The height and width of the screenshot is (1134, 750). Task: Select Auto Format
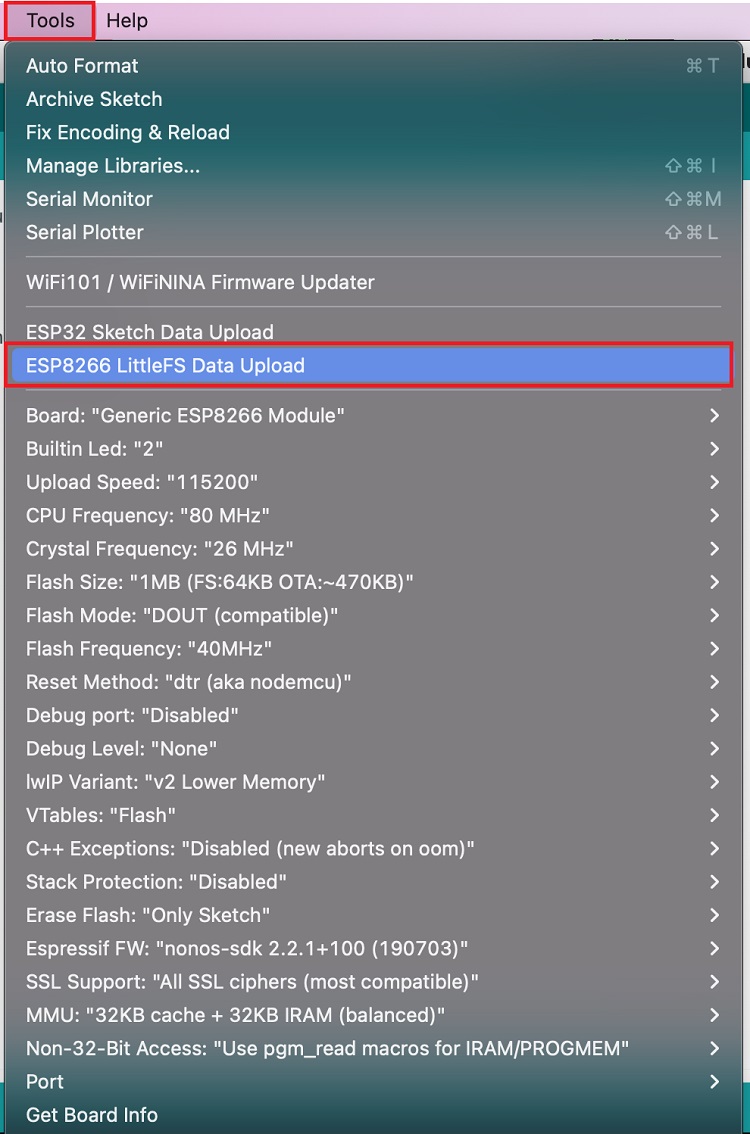pyautogui.click(x=82, y=66)
